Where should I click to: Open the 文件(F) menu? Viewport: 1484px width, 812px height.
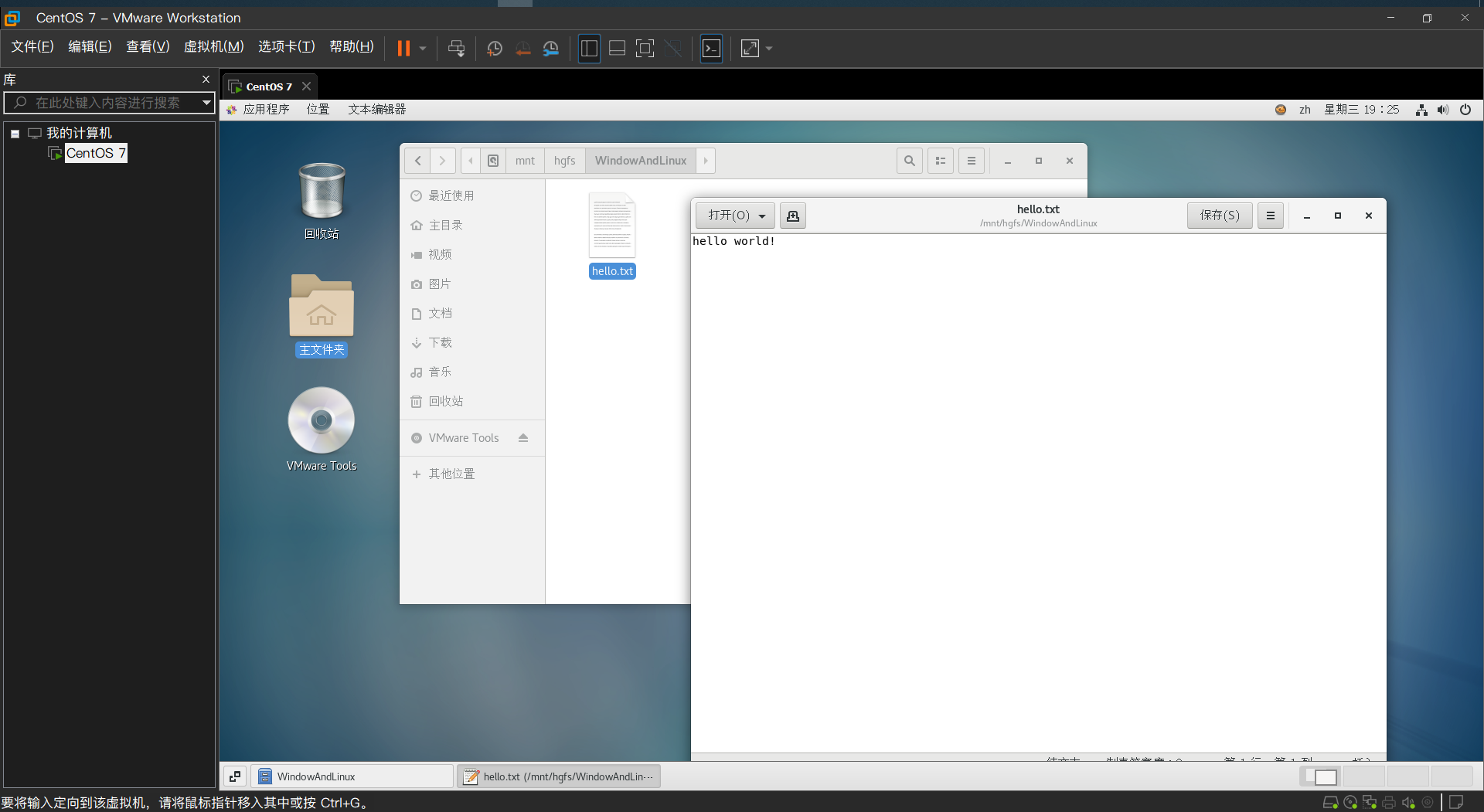point(32,47)
